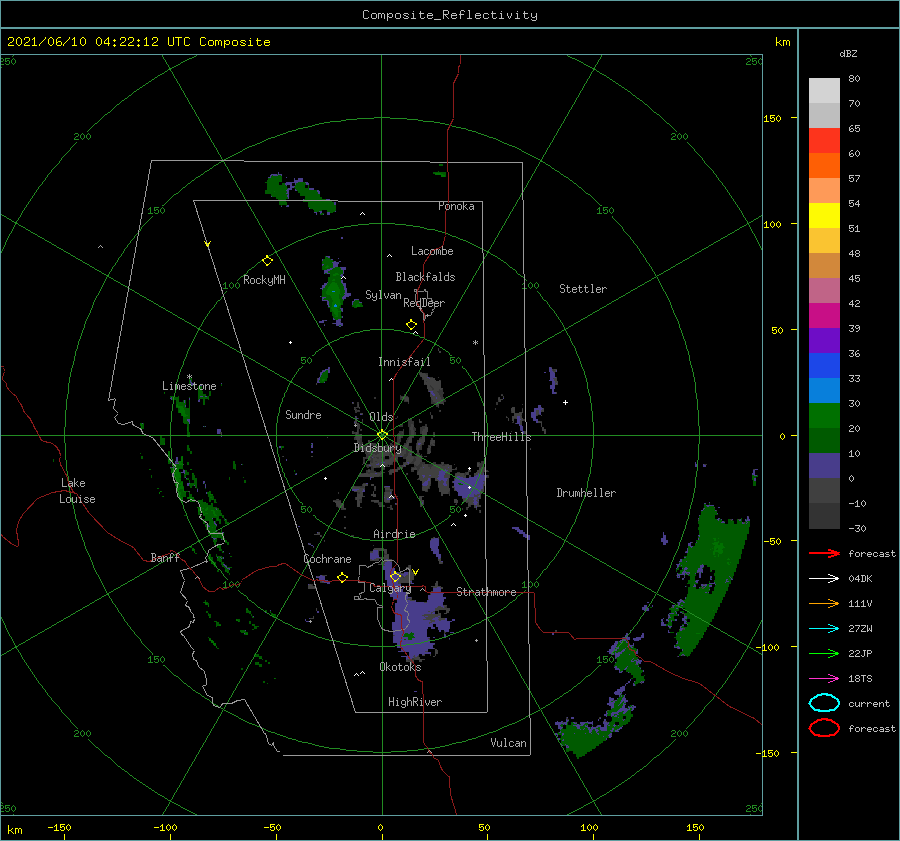Click the RockyMH label
Image resolution: width=900 pixels, height=841 pixels.
pyautogui.click(x=264, y=280)
